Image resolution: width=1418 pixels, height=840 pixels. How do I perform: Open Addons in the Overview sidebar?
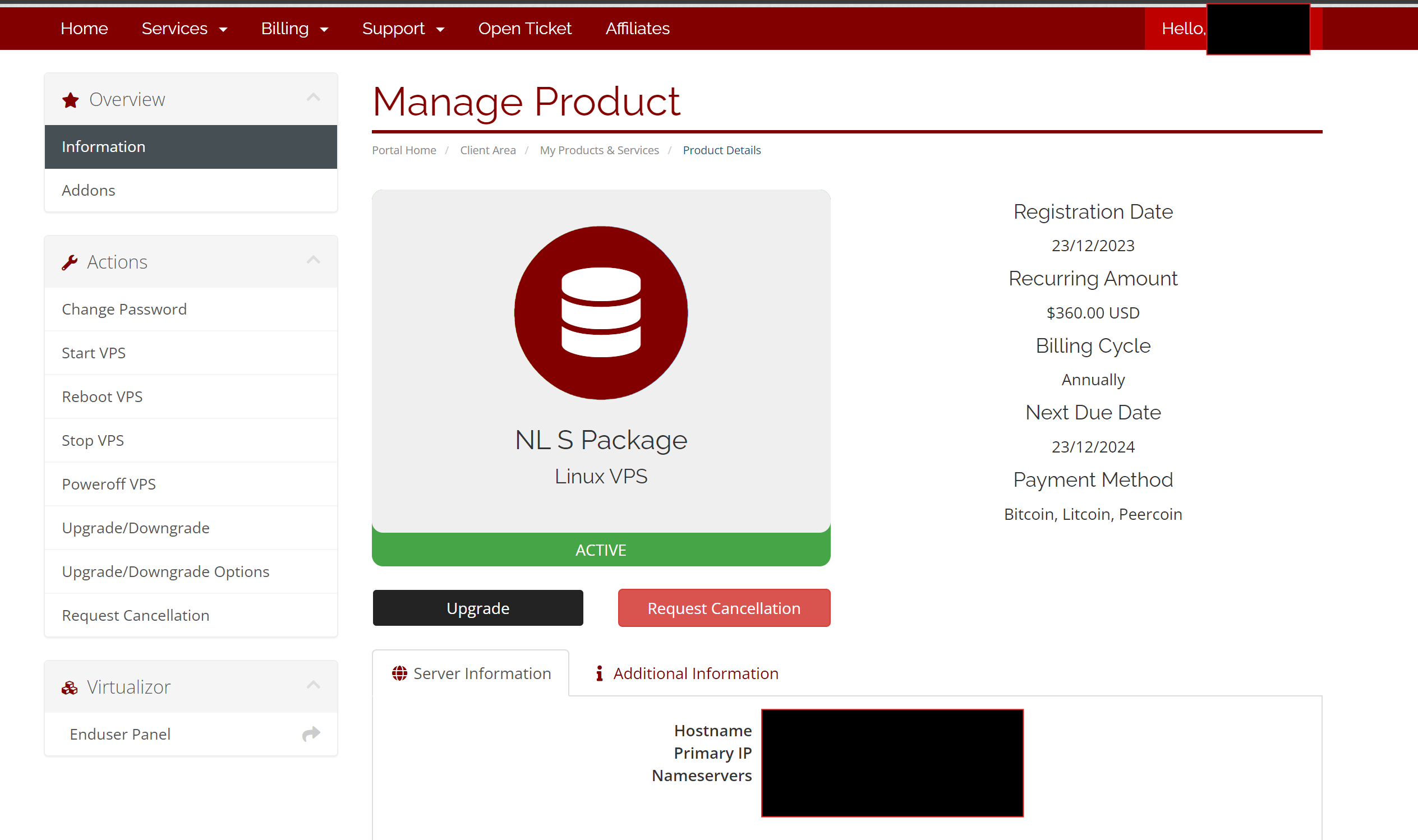tap(191, 190)
